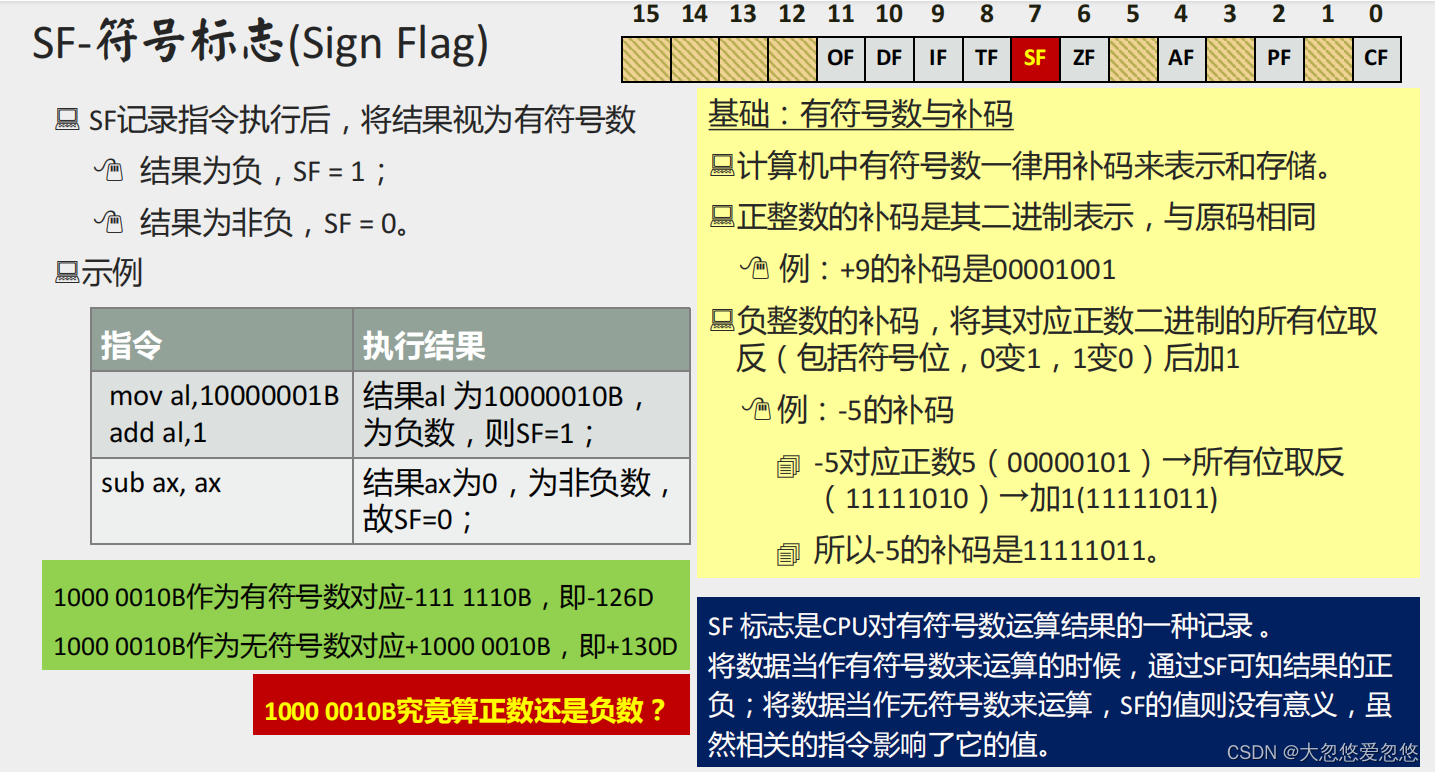This screenshot has height=772, width=1435.
Task: Click the mouse bullet icon beside "结果为非负，SF = 0"
Action: 108,221
